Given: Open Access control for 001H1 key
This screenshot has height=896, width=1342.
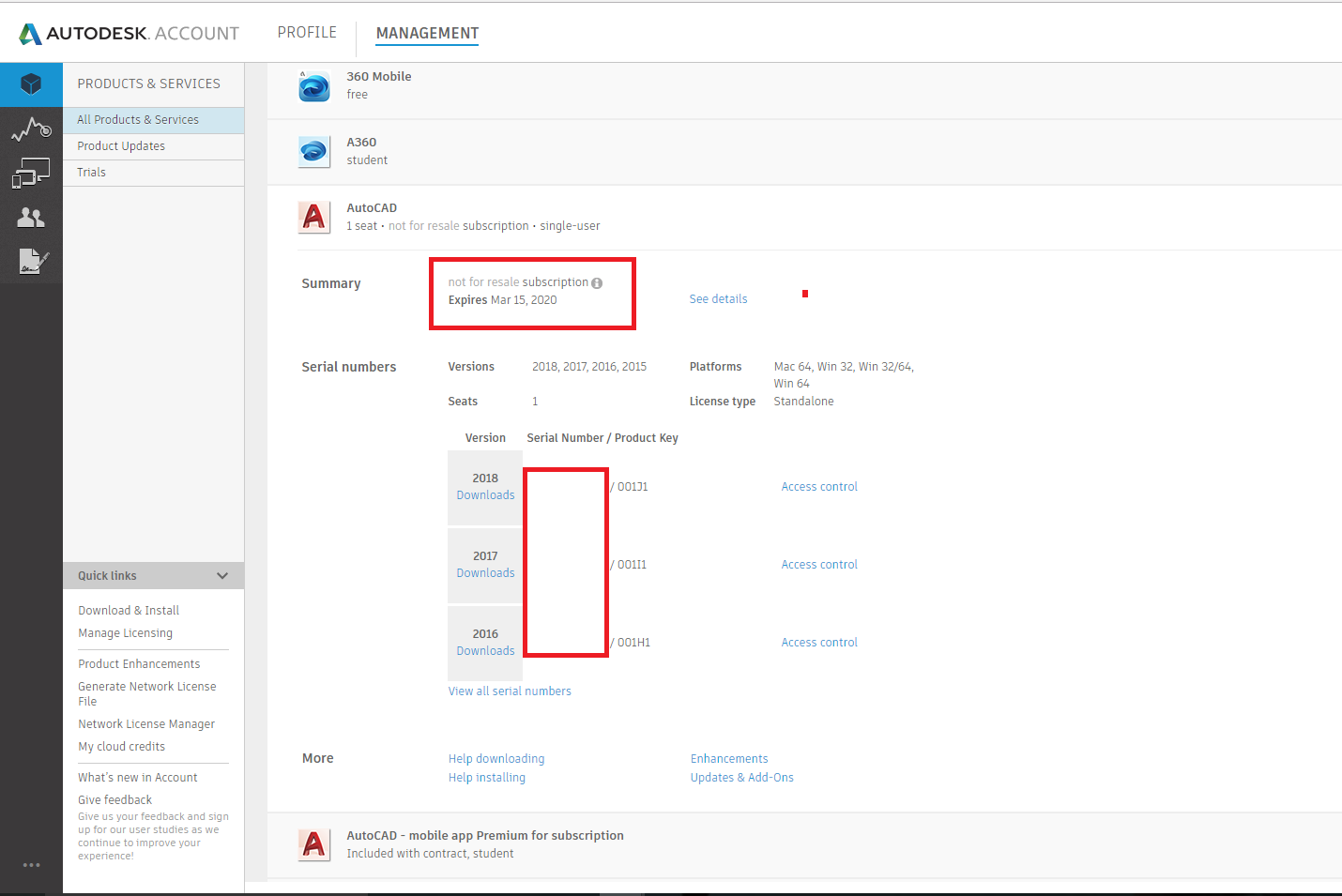Looking at the screenshot, I should [819, 643].
